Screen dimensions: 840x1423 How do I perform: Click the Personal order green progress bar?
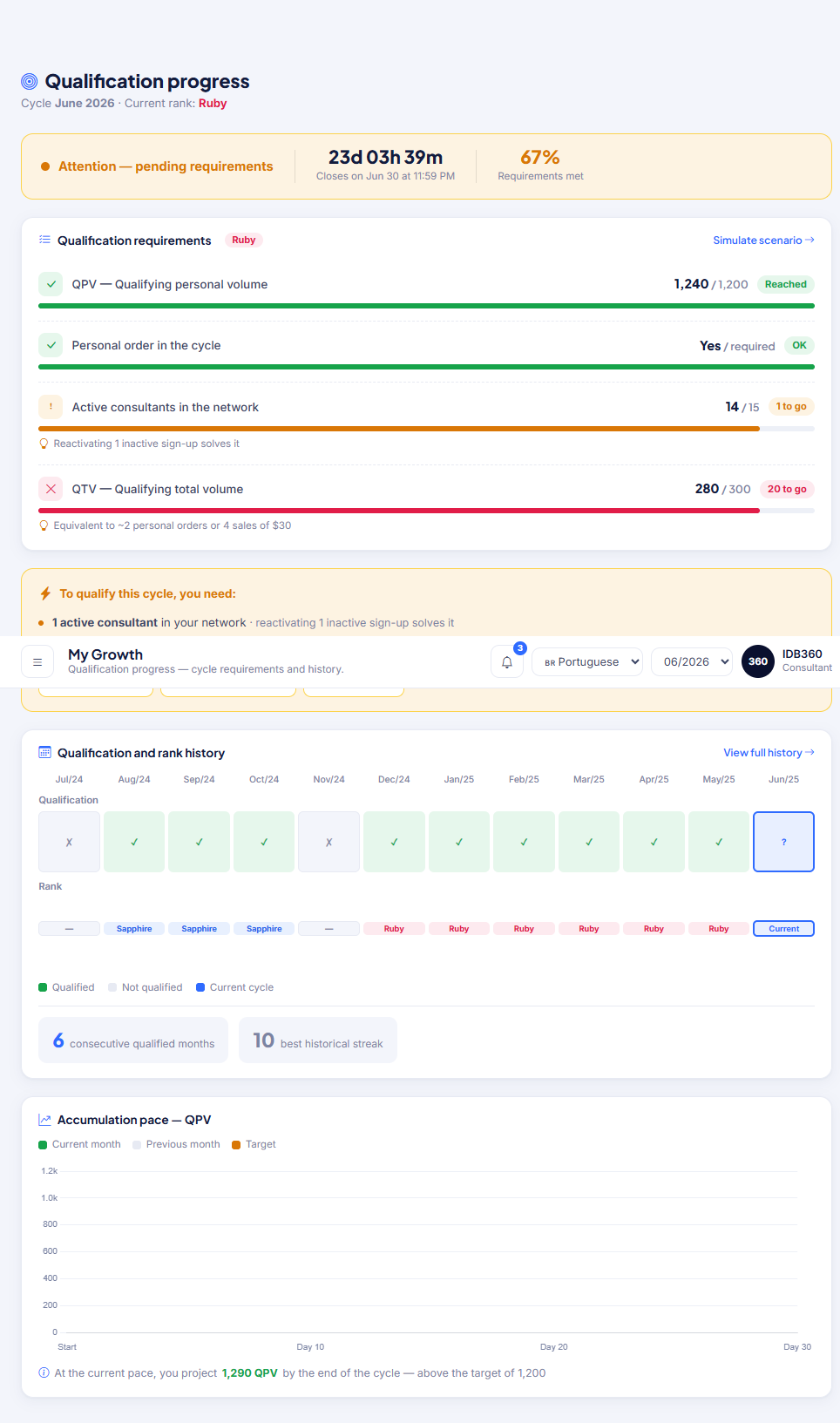coord(426,367)
